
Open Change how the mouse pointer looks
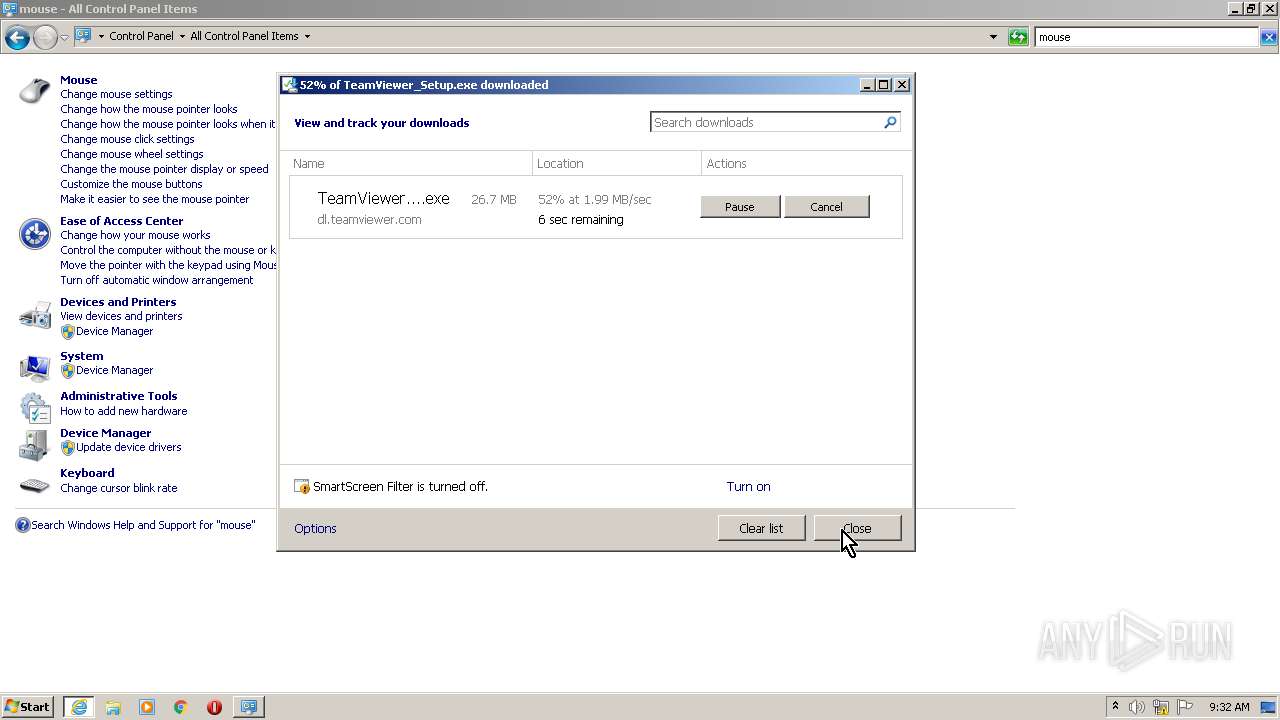click(x=149, y=109)
